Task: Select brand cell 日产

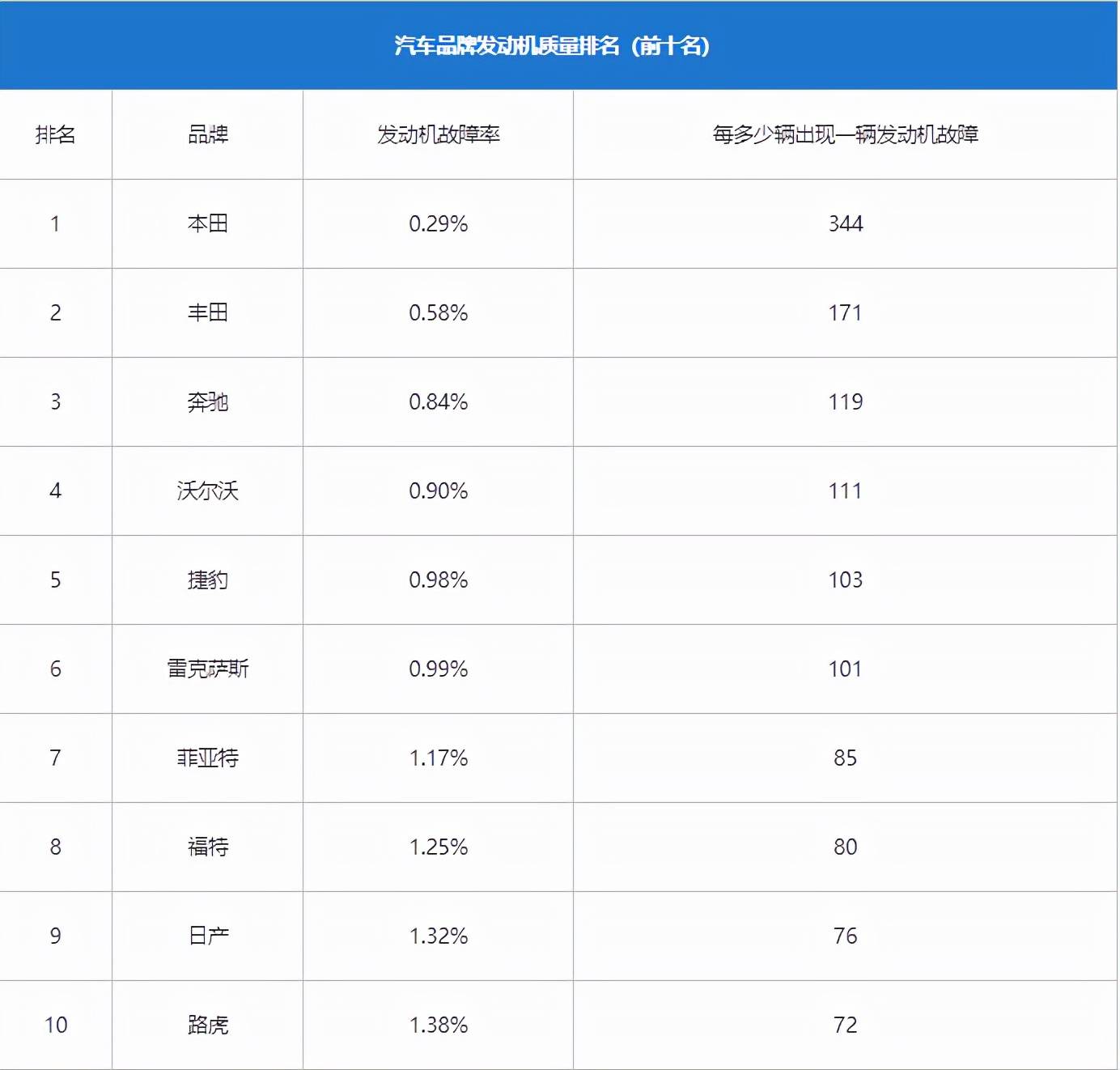Action: click(208, 936)
